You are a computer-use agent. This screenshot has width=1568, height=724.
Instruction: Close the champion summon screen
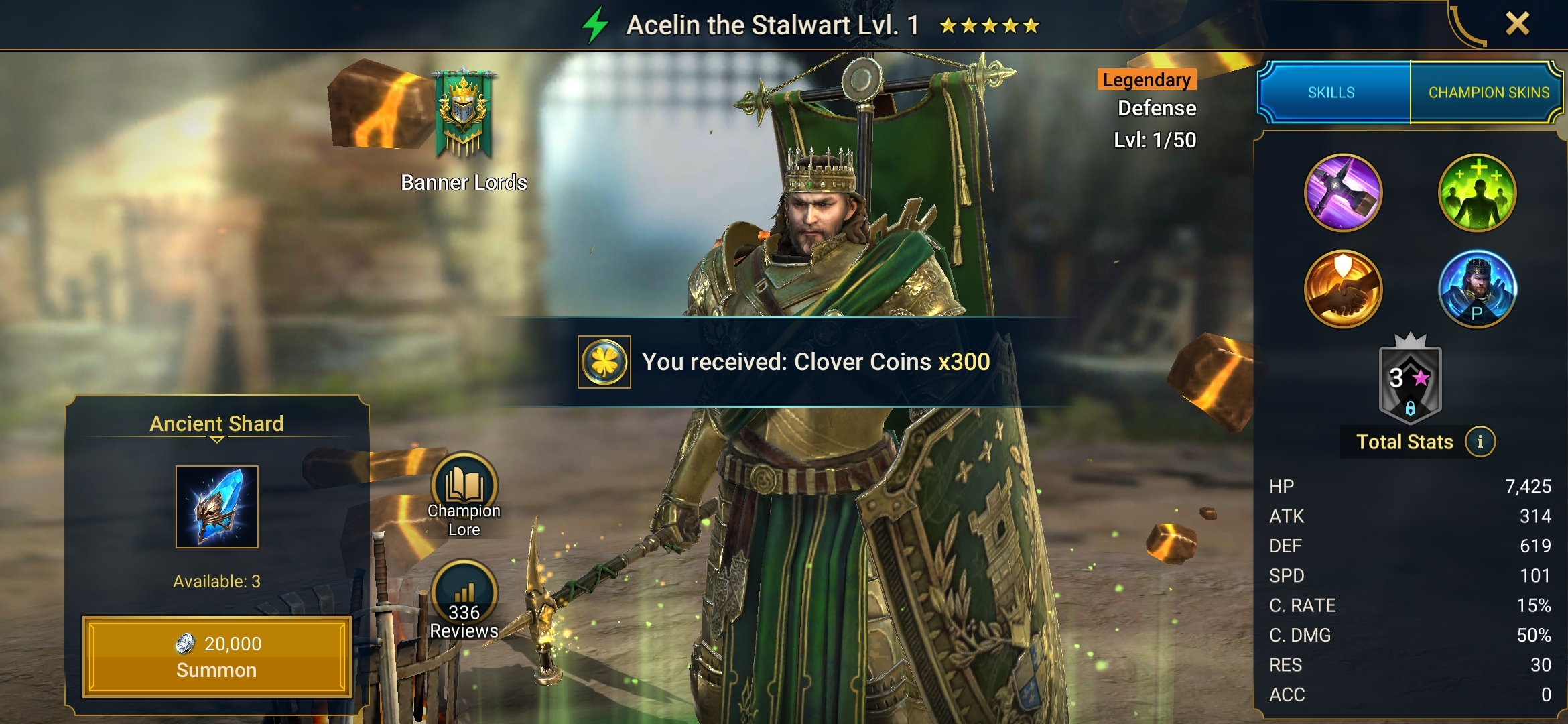point(1517,24)
